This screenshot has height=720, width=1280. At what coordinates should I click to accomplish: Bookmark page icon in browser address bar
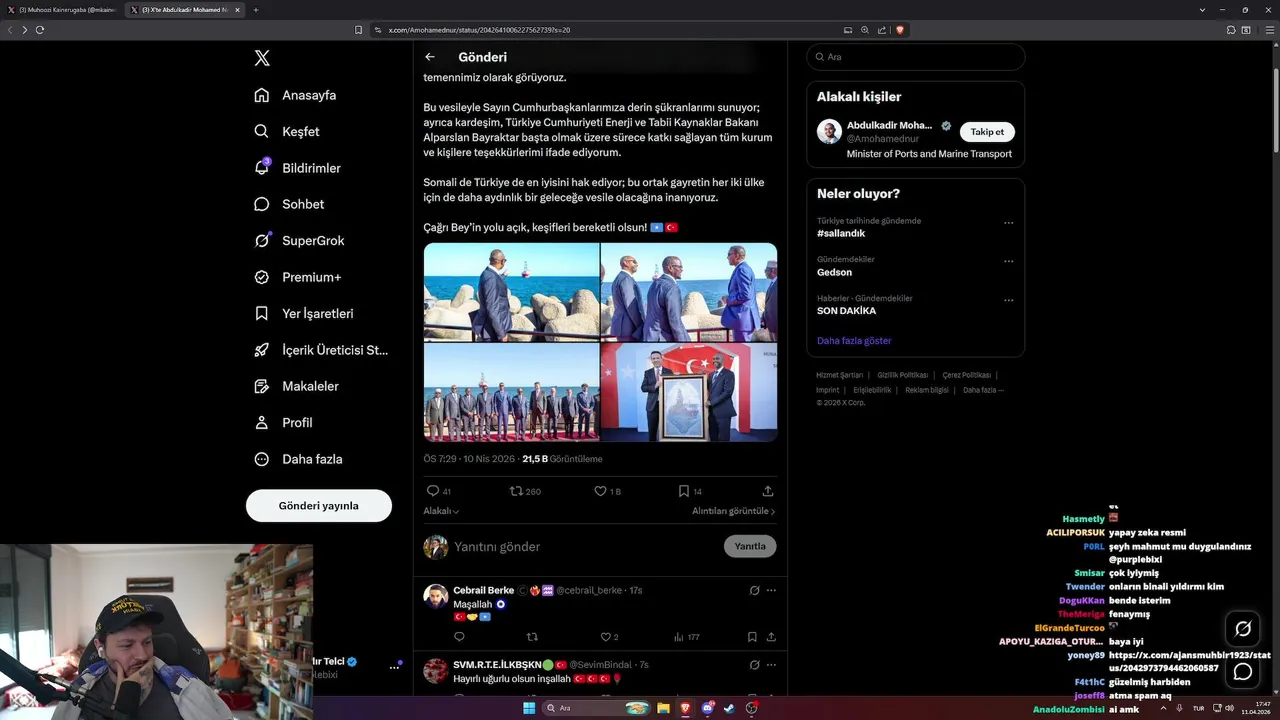click(359, 30)
